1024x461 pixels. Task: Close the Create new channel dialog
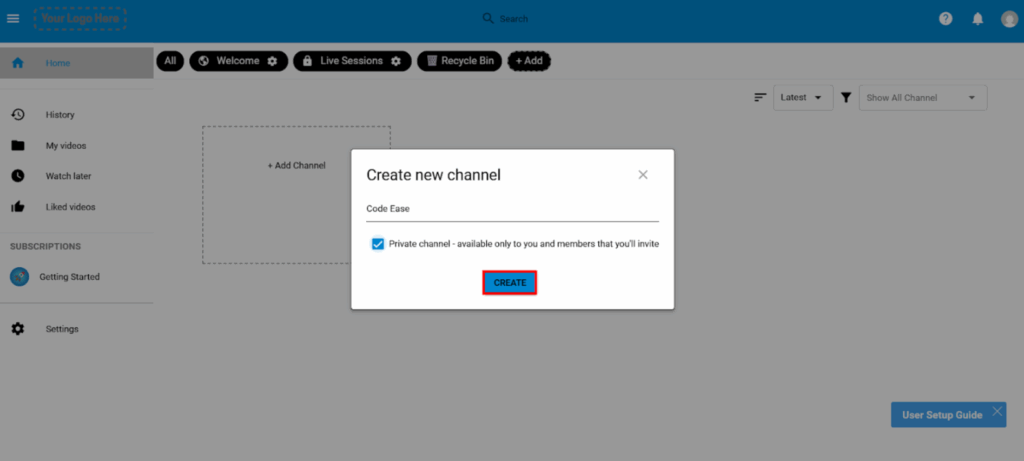click(x=643, y=175)
